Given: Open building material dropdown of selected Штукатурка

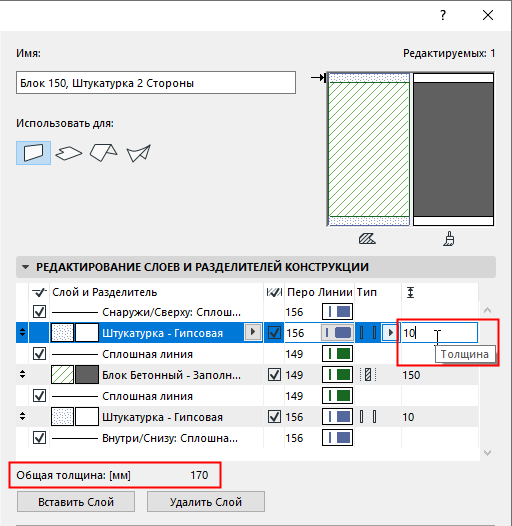Looking at the screenshot, I should pos(253,332).
